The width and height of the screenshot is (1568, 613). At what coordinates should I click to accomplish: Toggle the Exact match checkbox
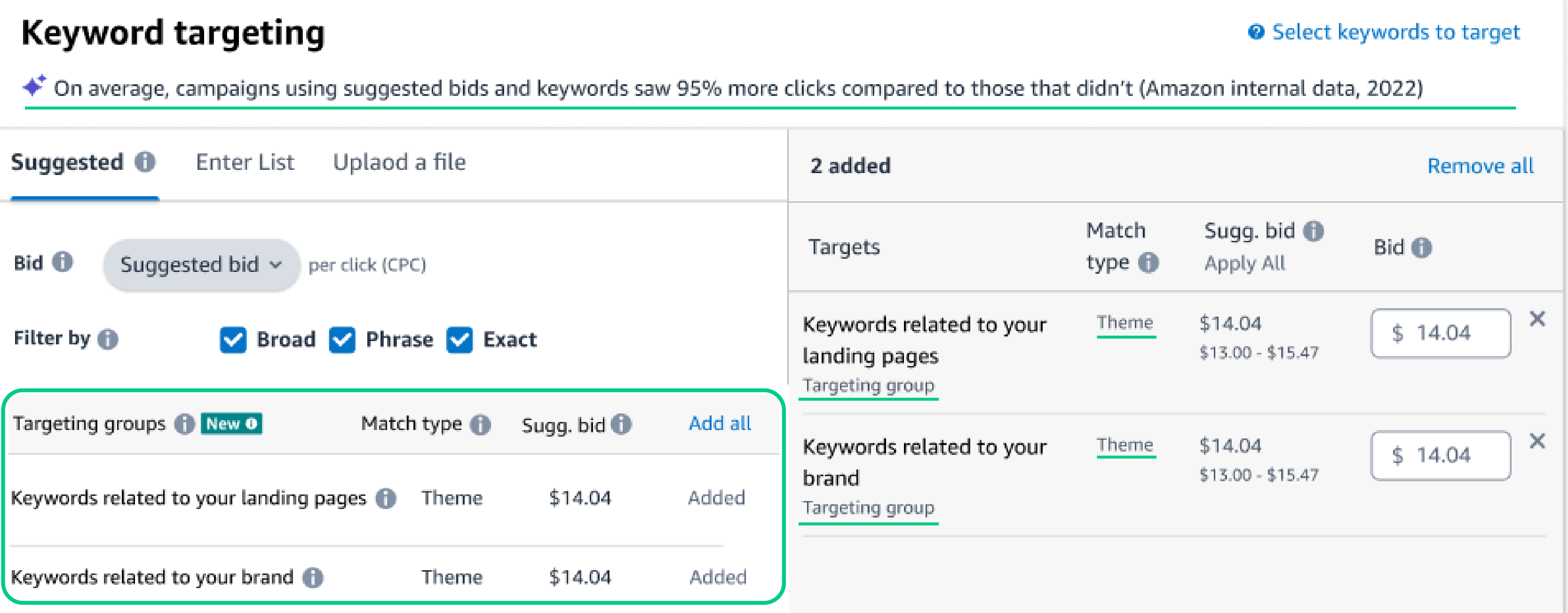[x=459, y=340]
